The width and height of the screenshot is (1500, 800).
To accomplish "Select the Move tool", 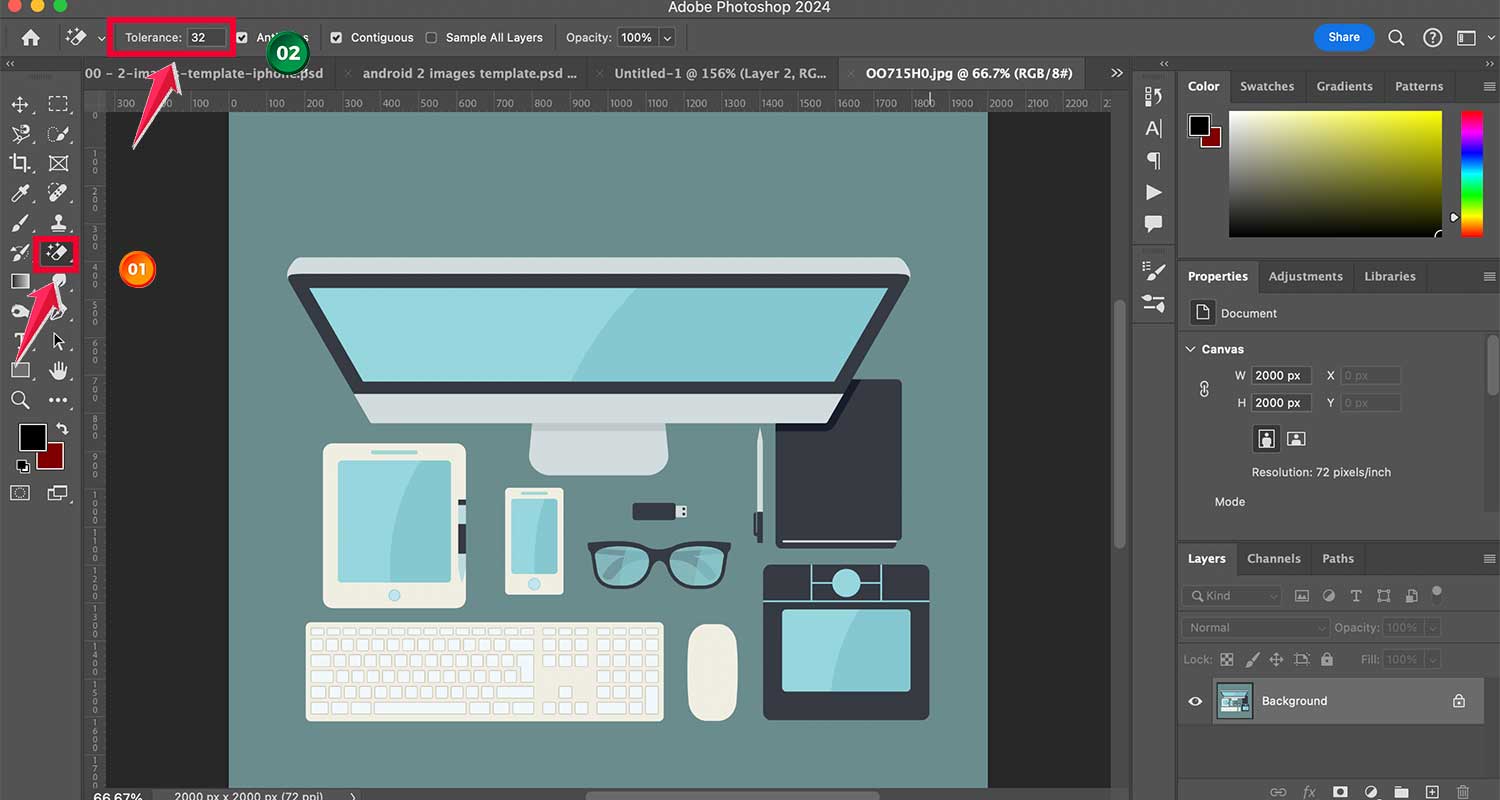I will coord(20,104).
